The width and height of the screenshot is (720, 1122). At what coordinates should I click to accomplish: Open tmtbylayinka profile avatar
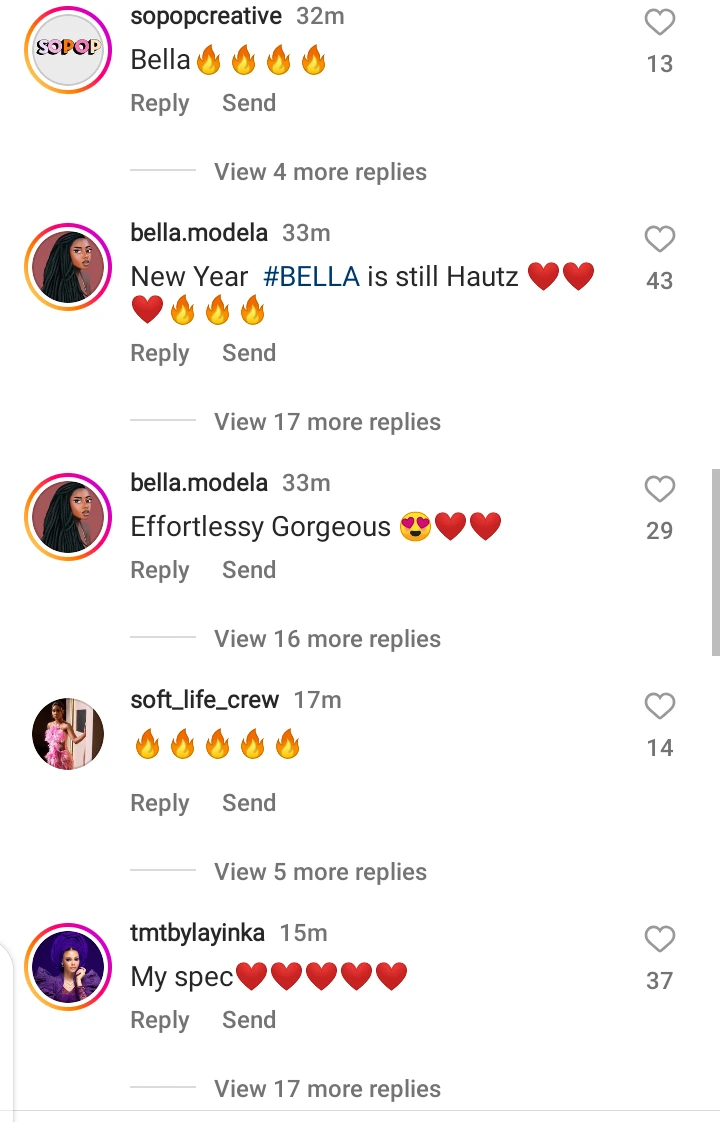68,967
